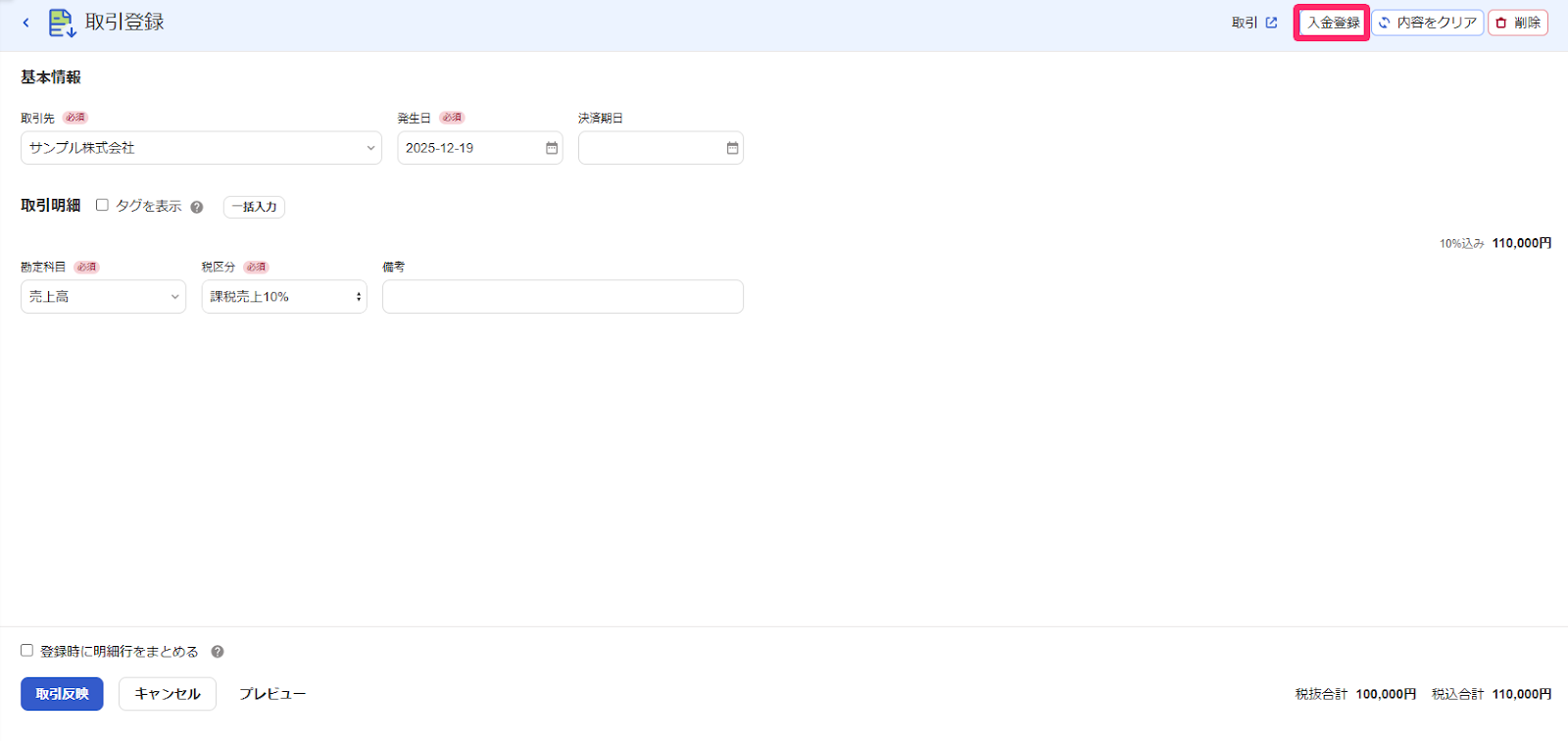Open the プレビュー link
1568x741 pixels.
click(x=272, y=694)
